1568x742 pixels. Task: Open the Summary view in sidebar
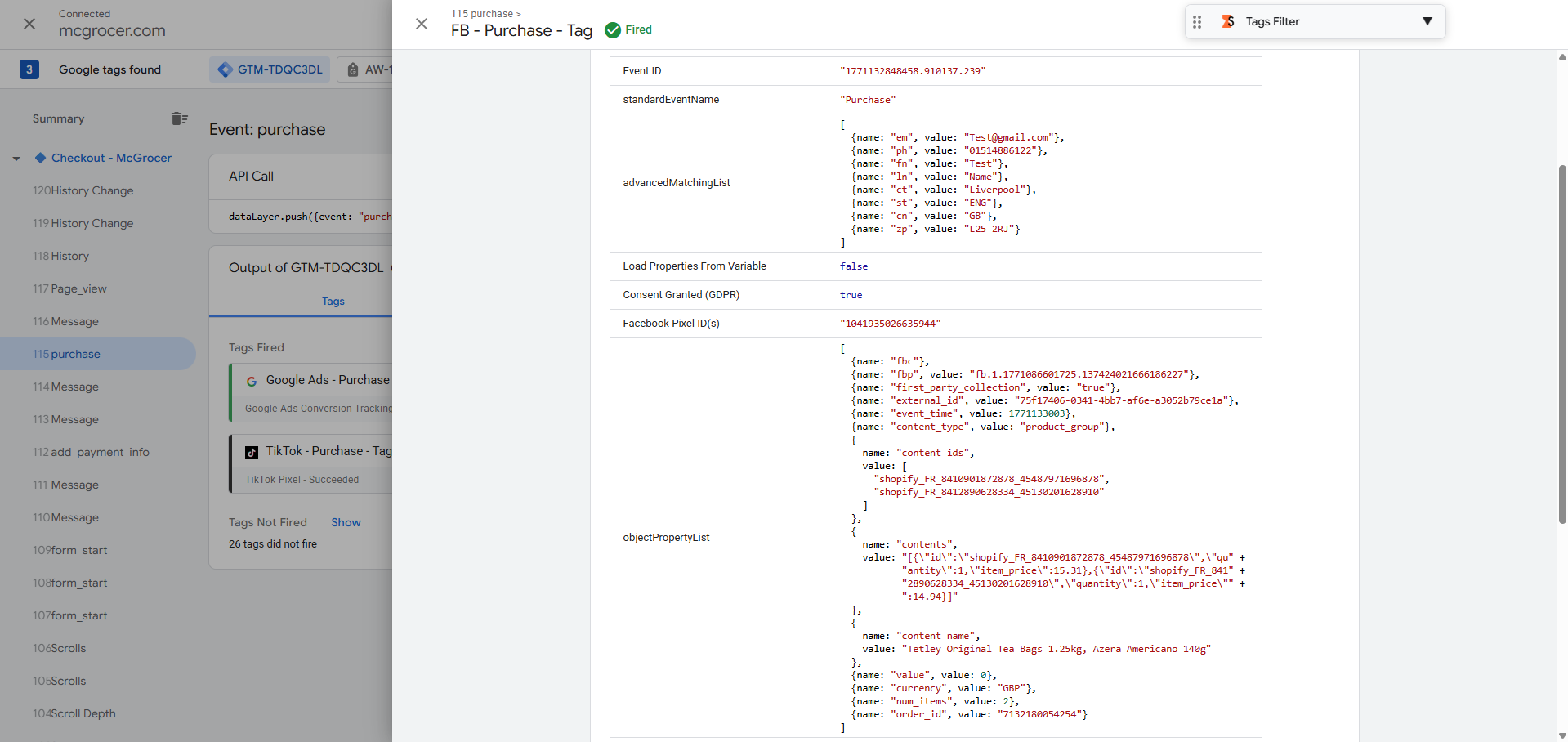pyautogui.click(x=58, y=118)
